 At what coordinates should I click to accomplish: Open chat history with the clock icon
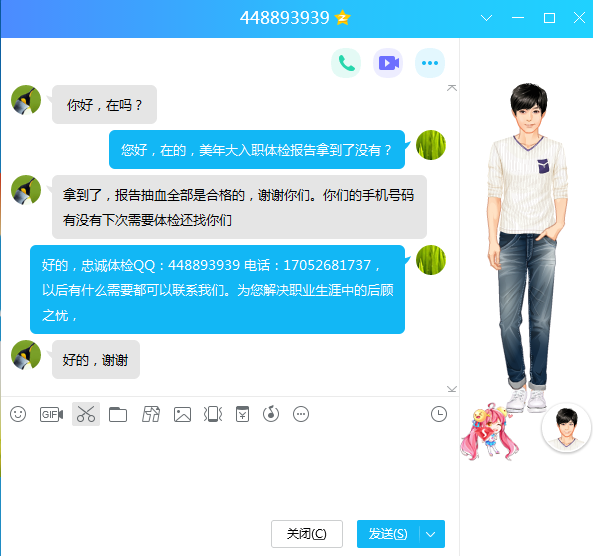click(x=439, y=414)
